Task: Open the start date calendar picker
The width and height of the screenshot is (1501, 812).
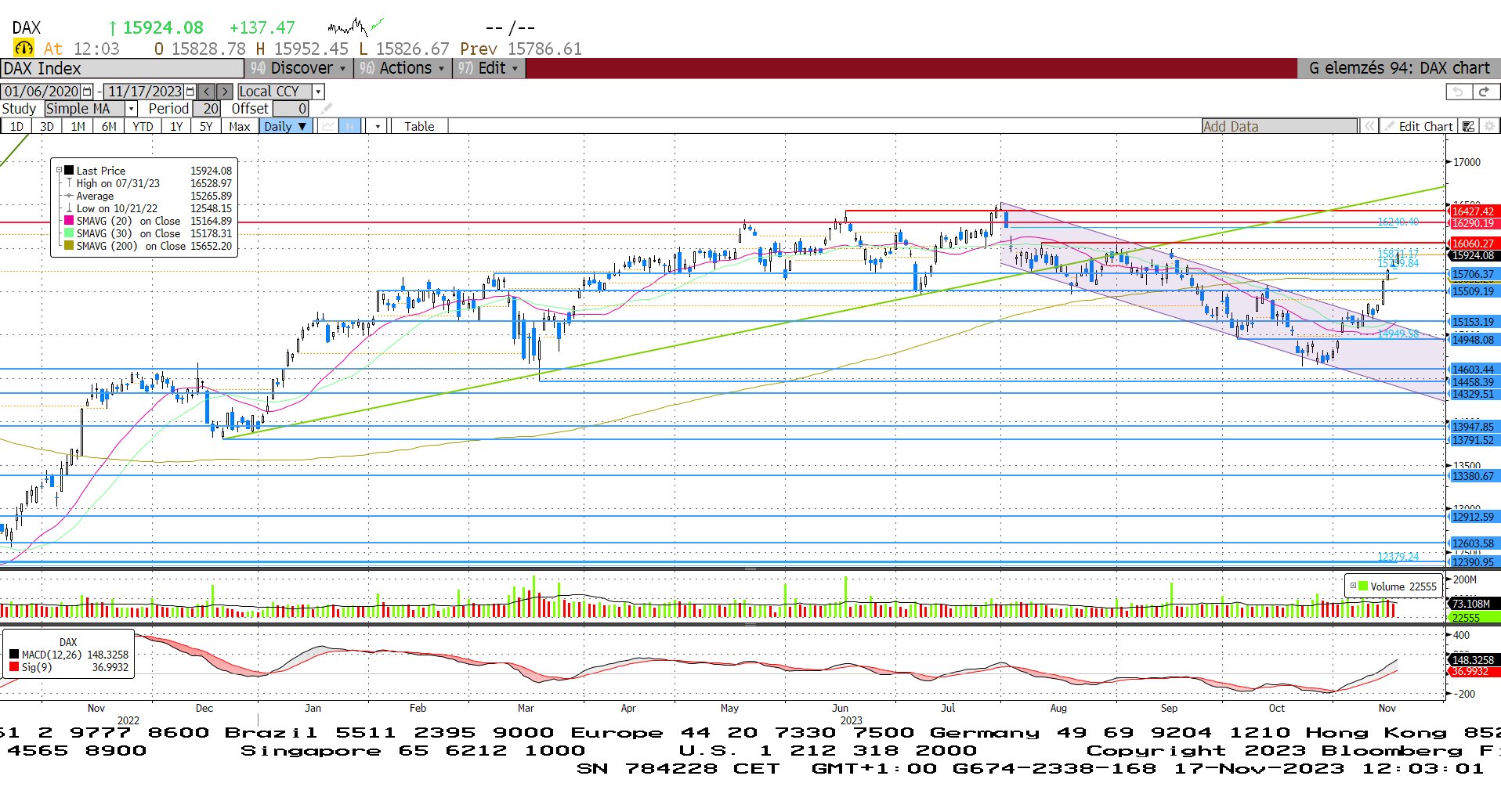Action: pos(87,92)
